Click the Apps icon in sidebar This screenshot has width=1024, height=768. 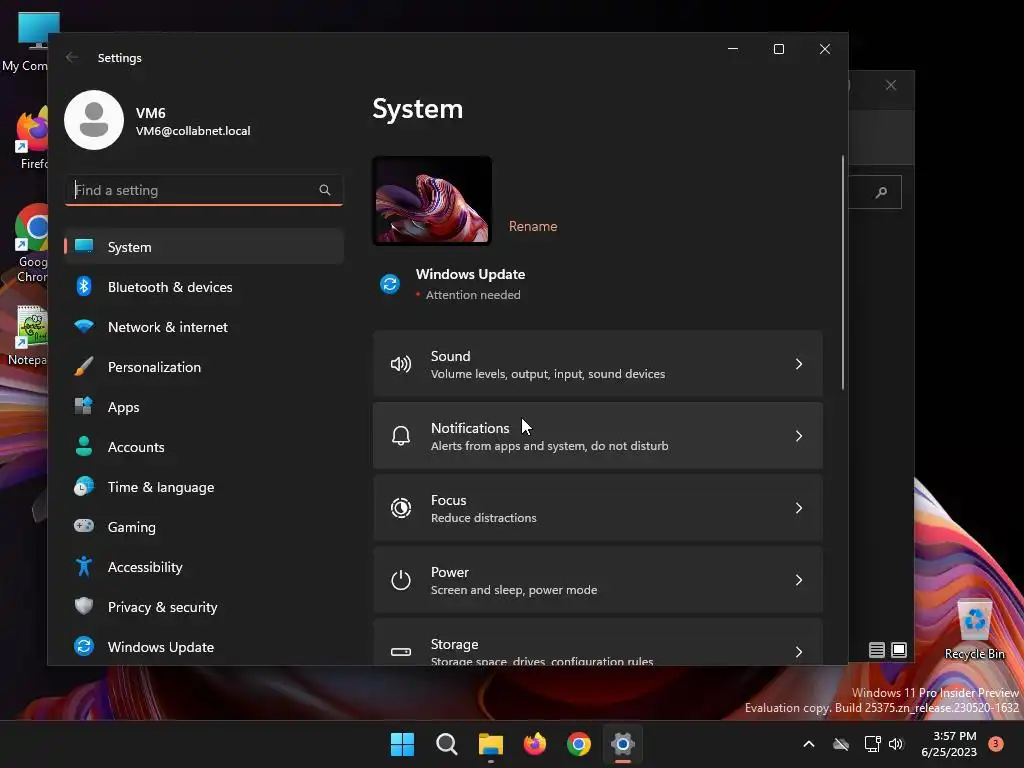coord(84,406)
